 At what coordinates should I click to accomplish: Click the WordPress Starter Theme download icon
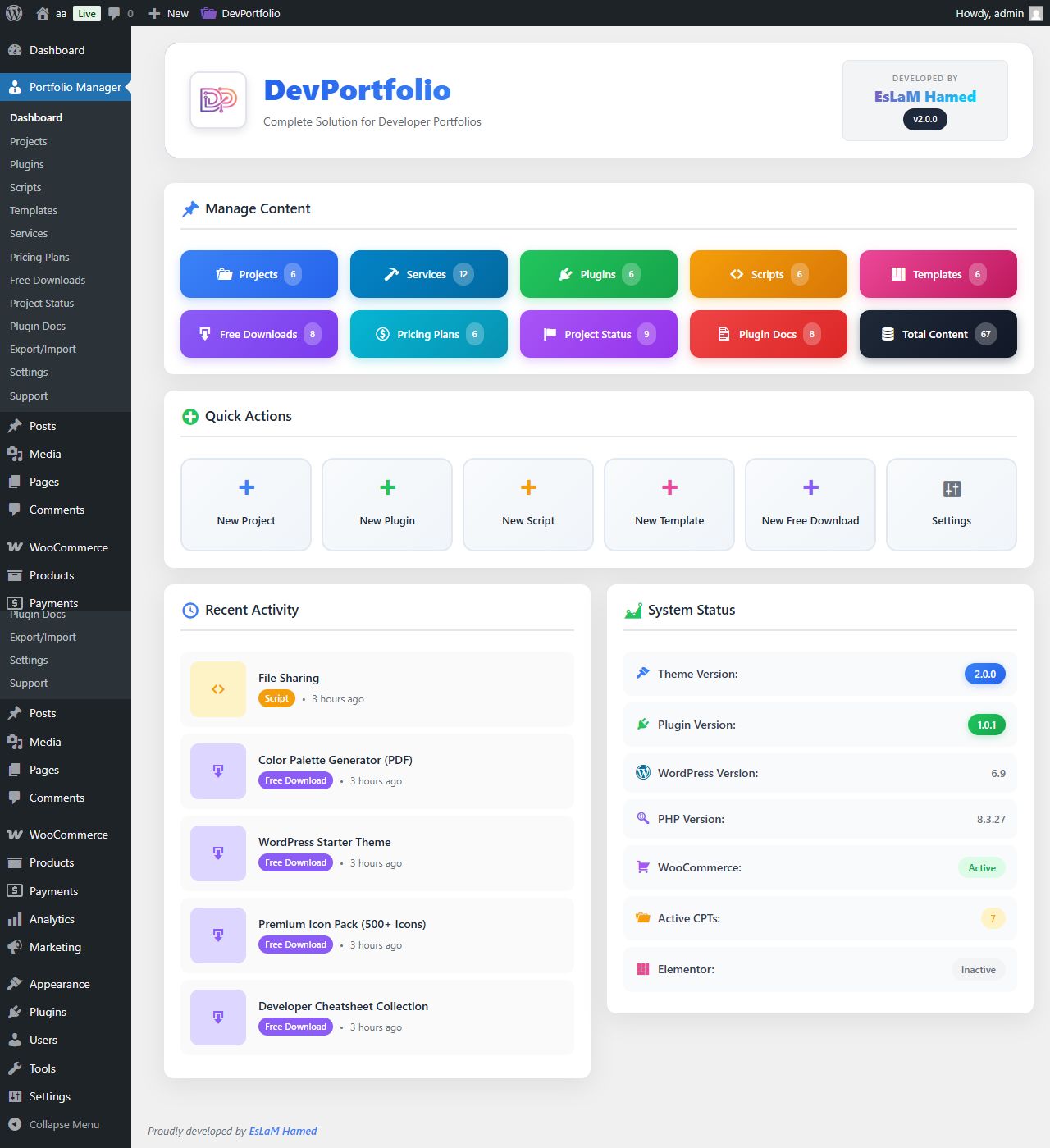(218, 853)
